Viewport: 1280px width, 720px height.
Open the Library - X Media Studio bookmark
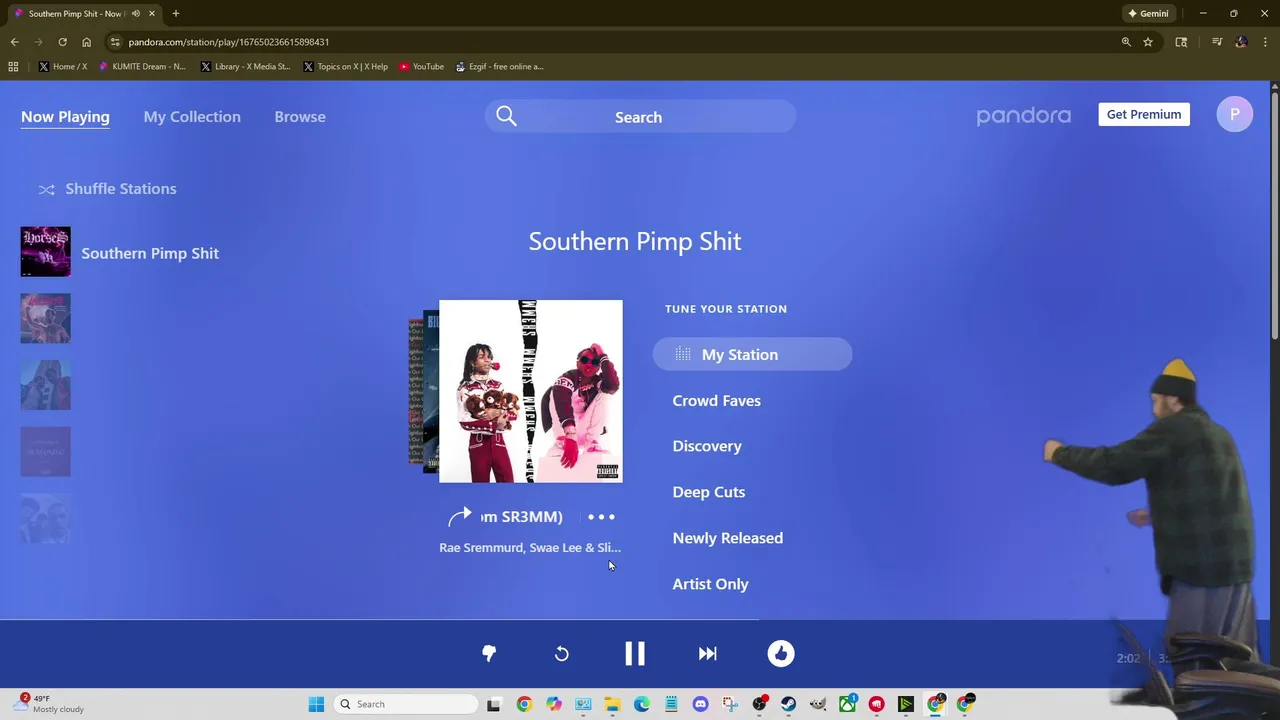coord(245,67)
